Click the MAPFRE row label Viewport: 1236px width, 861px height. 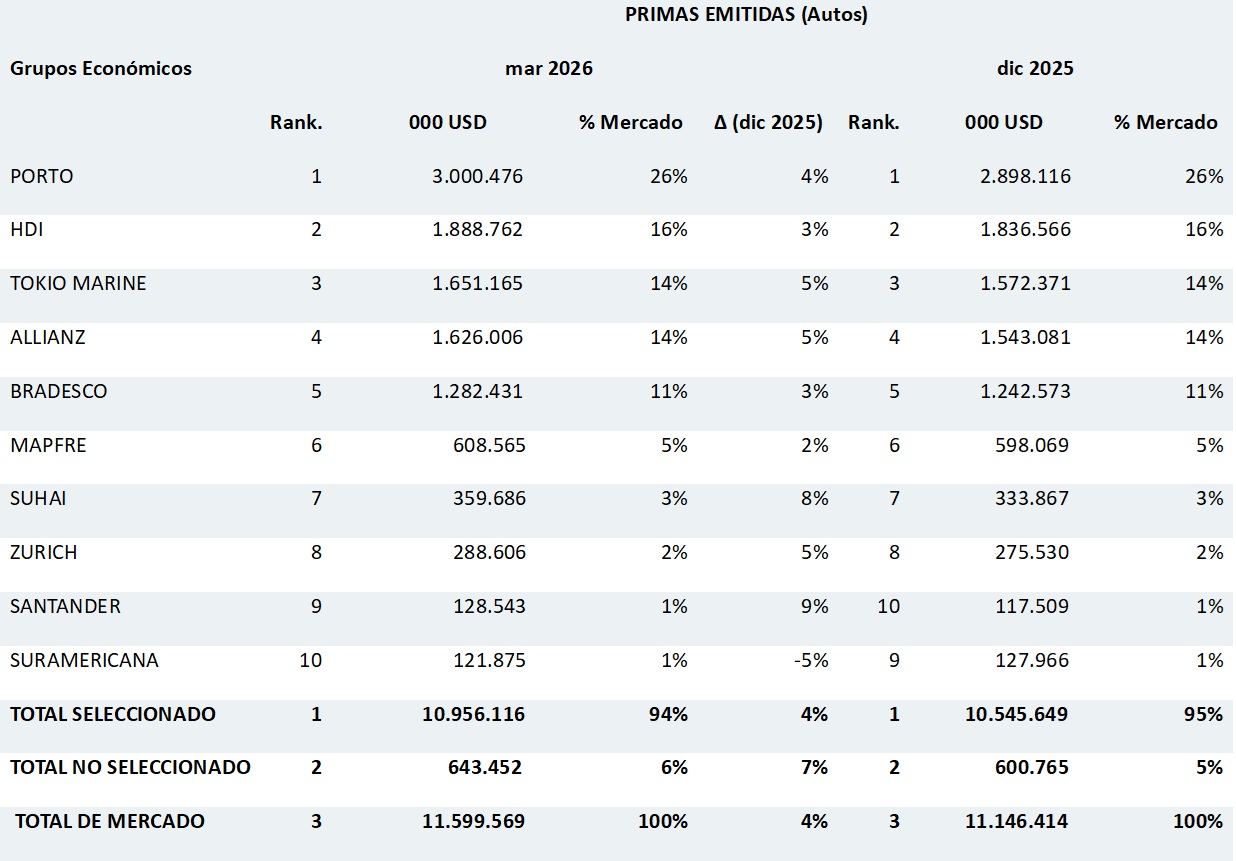pos(48,445)
